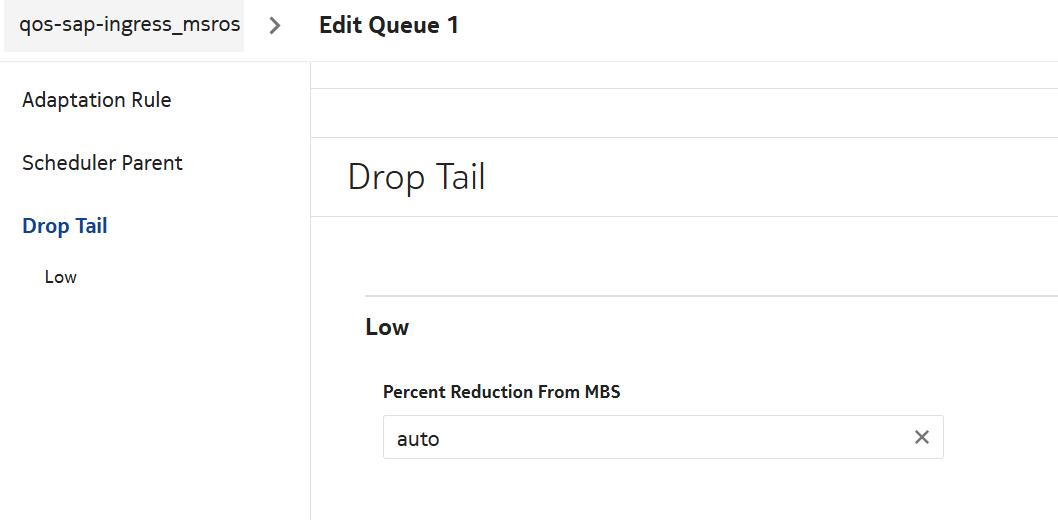Clear the Percent Reduction From MBS value
Screen dimensions: 1058x520
[922, 438]
